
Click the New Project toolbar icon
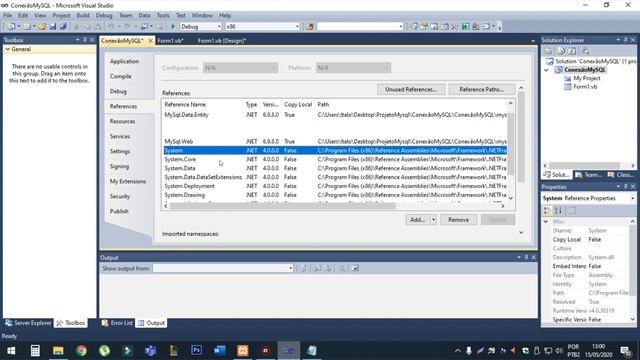[x=11, y=27]
